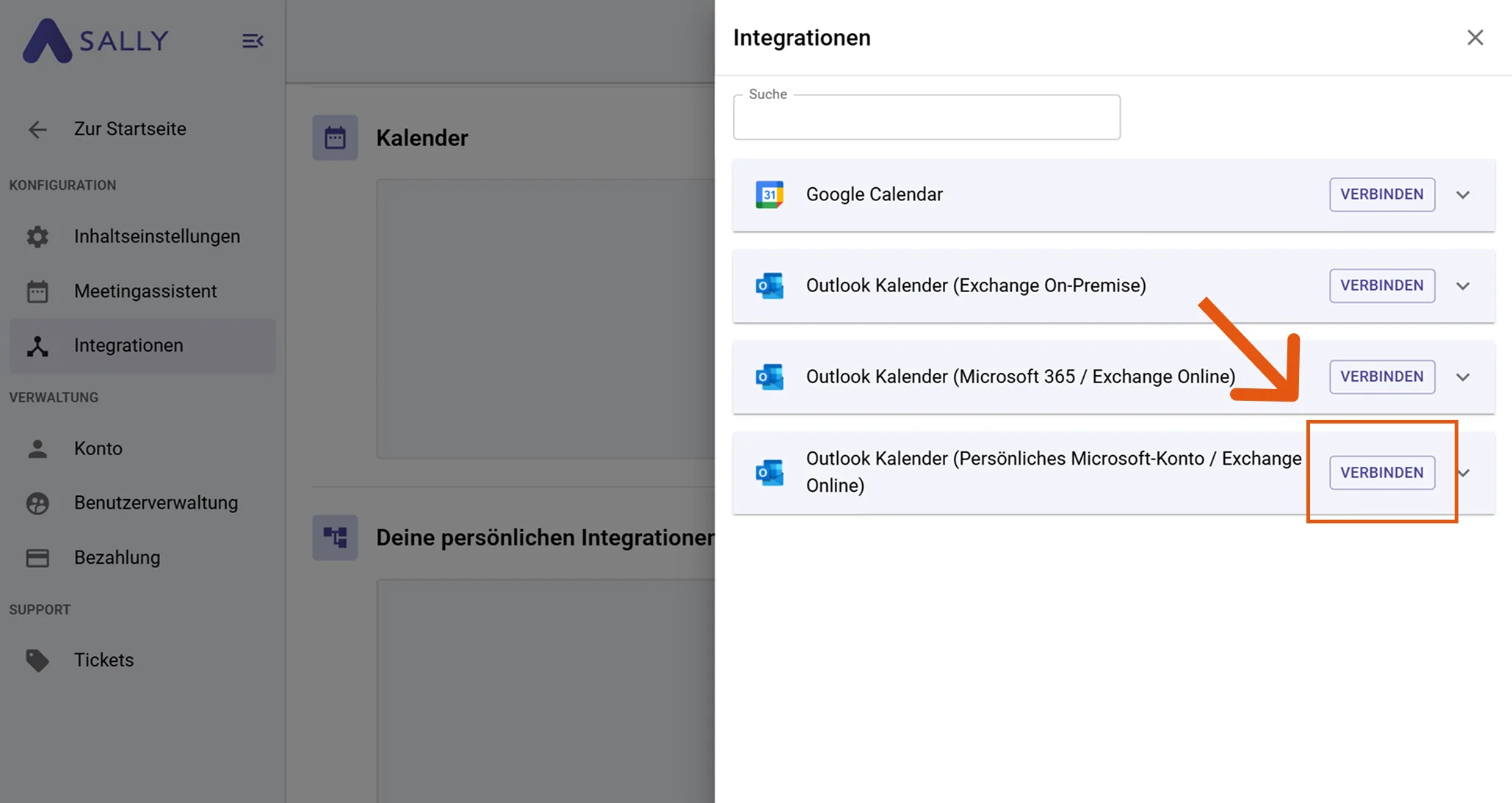Click the Sally logo
The image size is (1512, 803).
pyautogui.click(x=95, y=40)
